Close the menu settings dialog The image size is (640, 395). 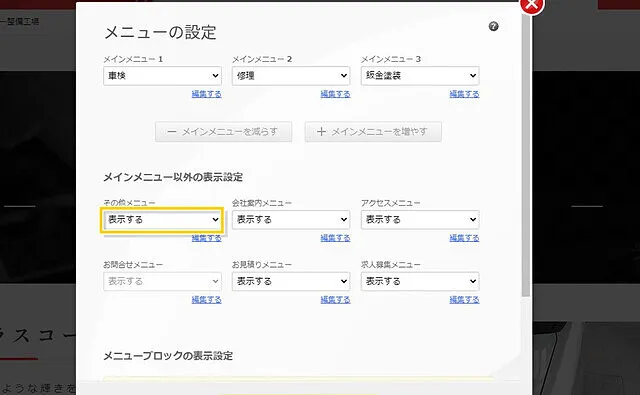point(531,4)
